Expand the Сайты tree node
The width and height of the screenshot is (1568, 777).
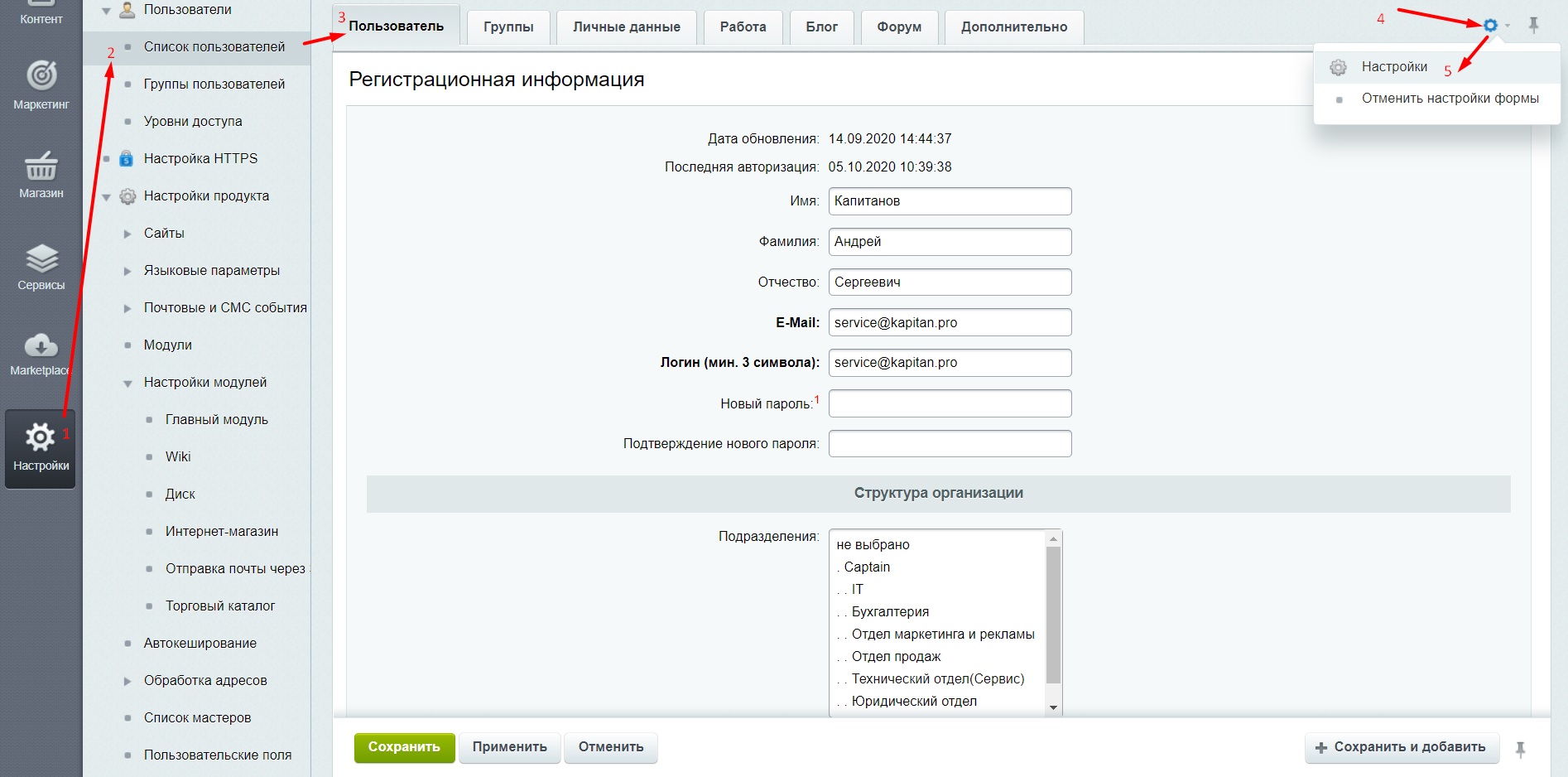tap(127, 234)
